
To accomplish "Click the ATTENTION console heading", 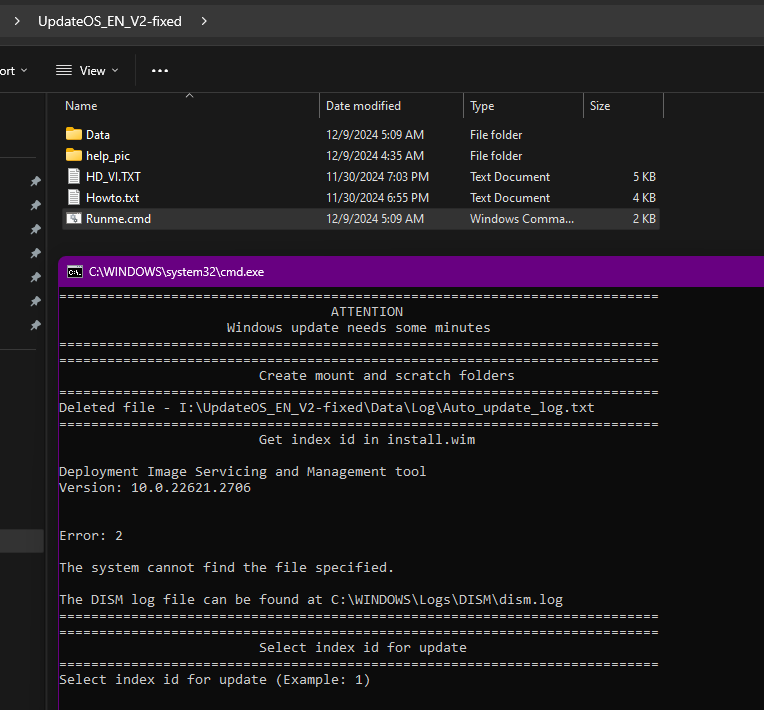I will 367,312.
